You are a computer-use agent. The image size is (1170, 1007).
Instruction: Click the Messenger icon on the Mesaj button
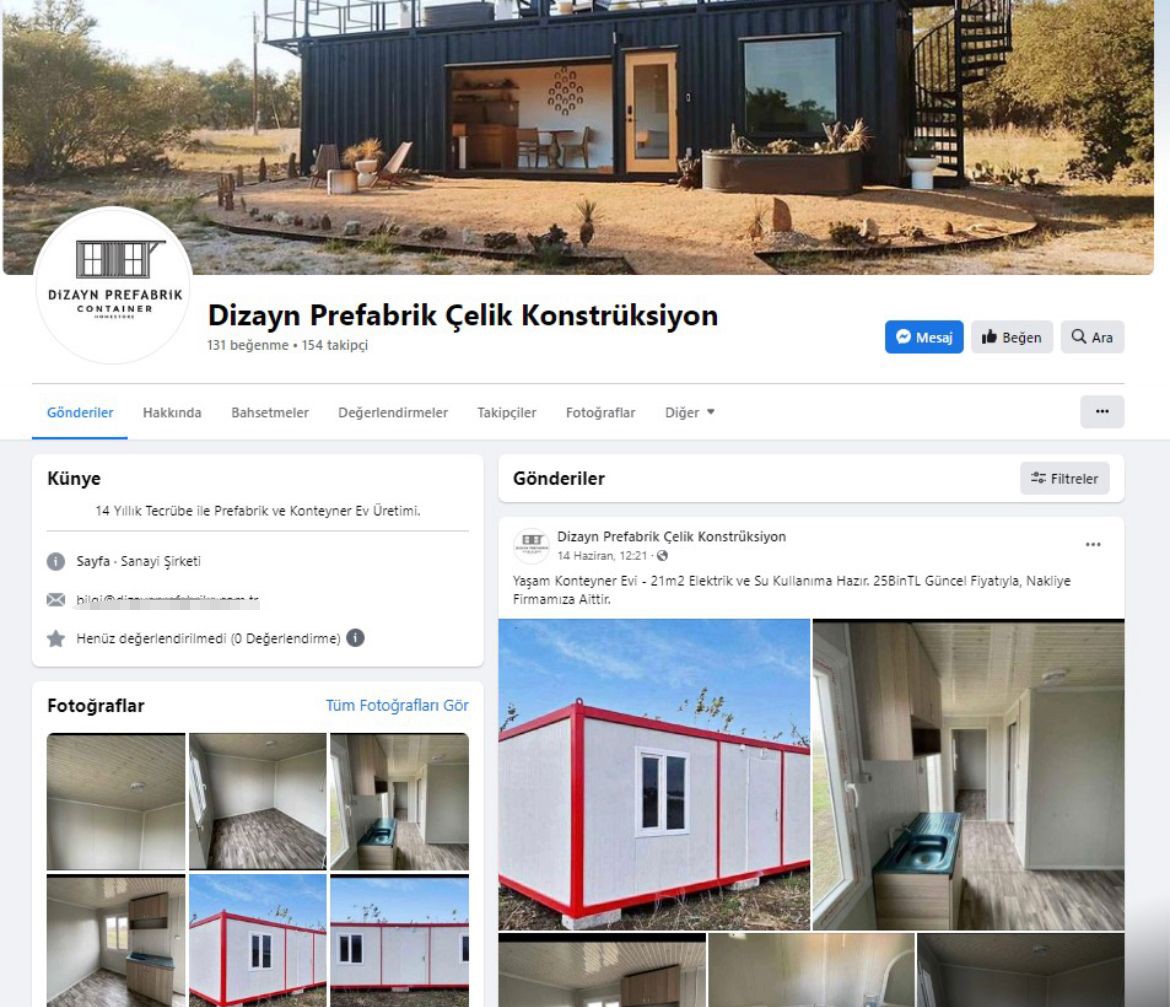[x=903, y=336]
